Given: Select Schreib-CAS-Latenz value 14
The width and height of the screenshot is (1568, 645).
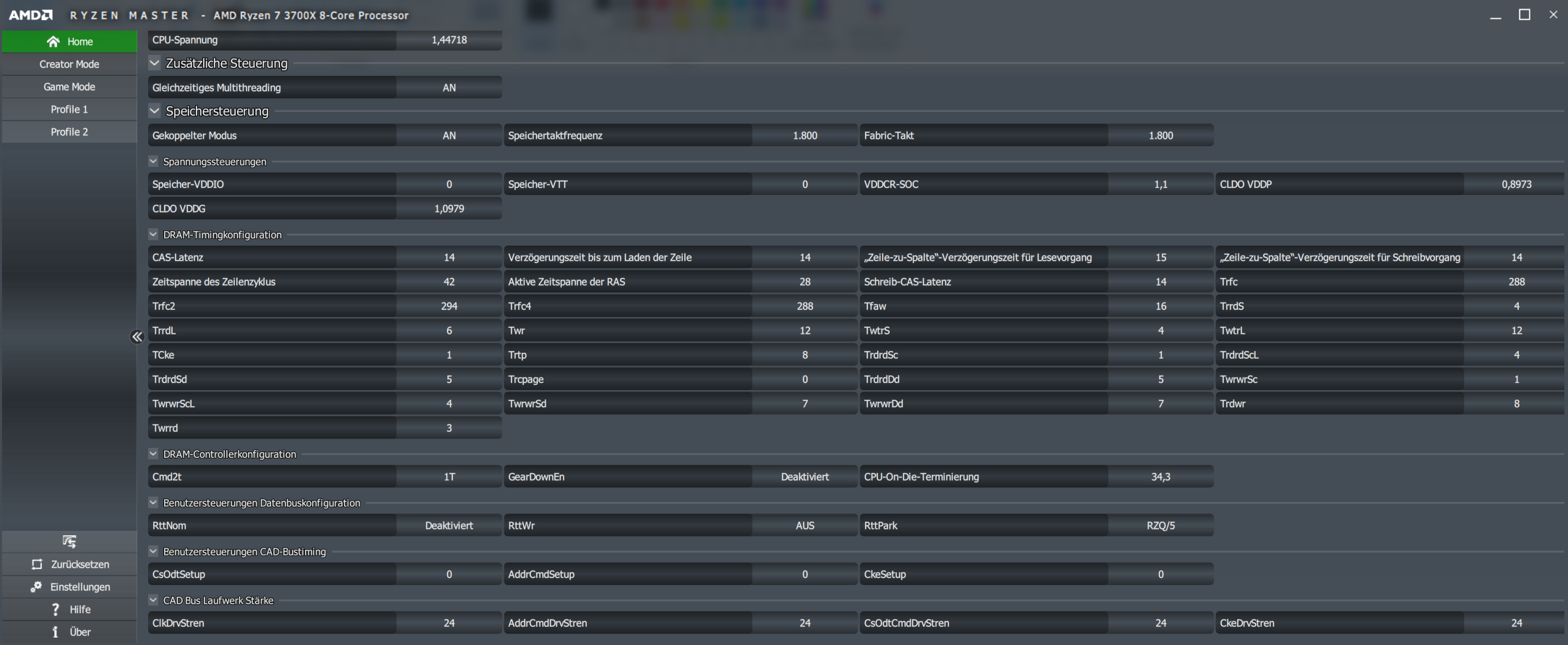Looking at the screenshot, I should point(1160,282).
